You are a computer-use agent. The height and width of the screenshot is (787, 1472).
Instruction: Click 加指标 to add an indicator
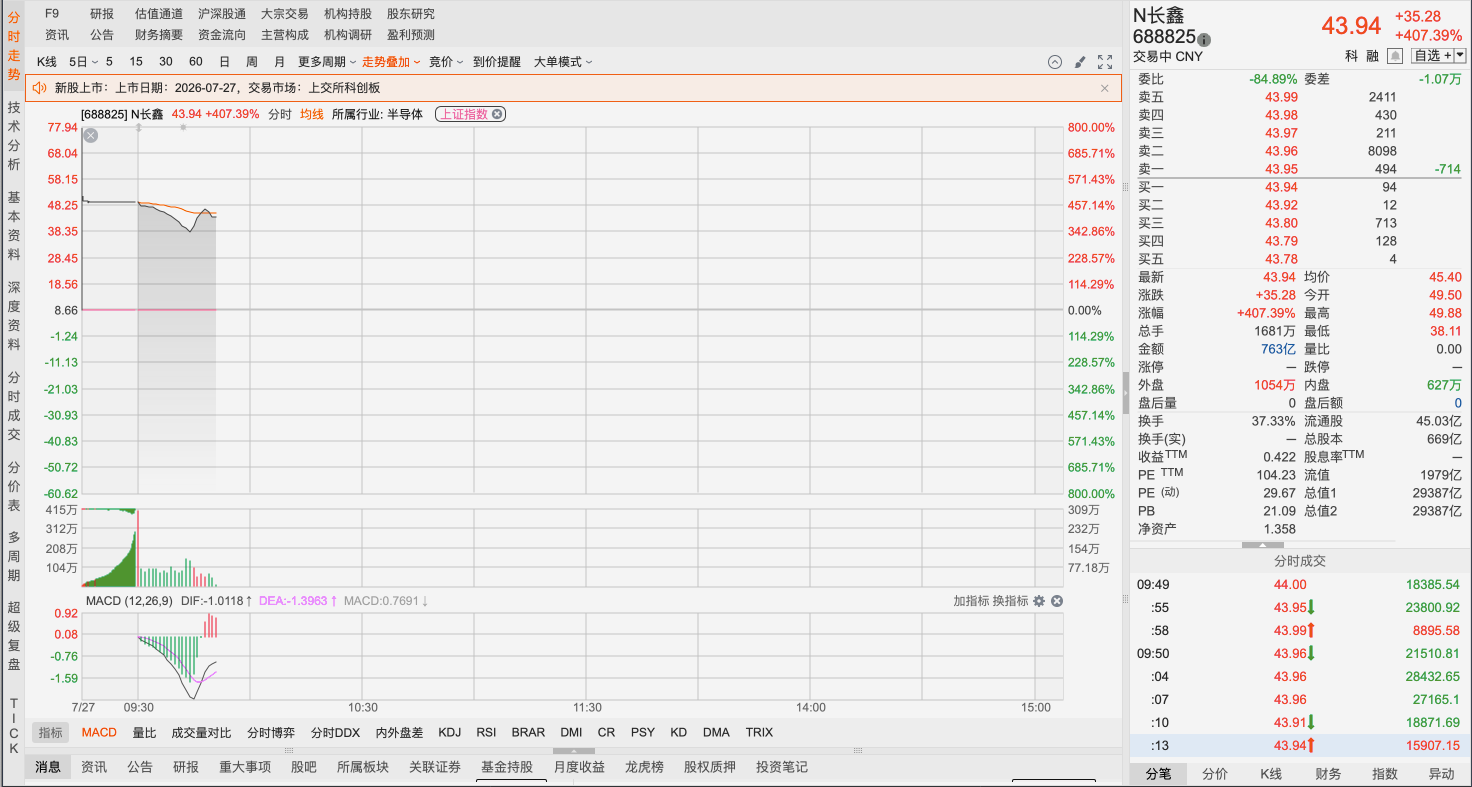(x=971, y=601)
